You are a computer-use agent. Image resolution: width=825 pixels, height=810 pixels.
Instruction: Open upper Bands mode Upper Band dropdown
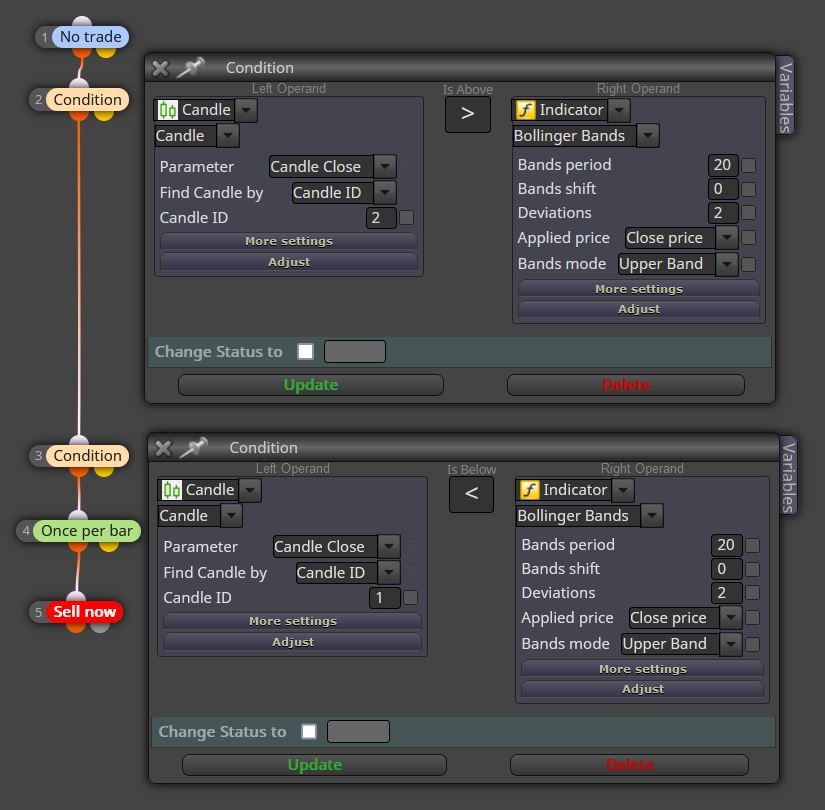tap(727, 264)
